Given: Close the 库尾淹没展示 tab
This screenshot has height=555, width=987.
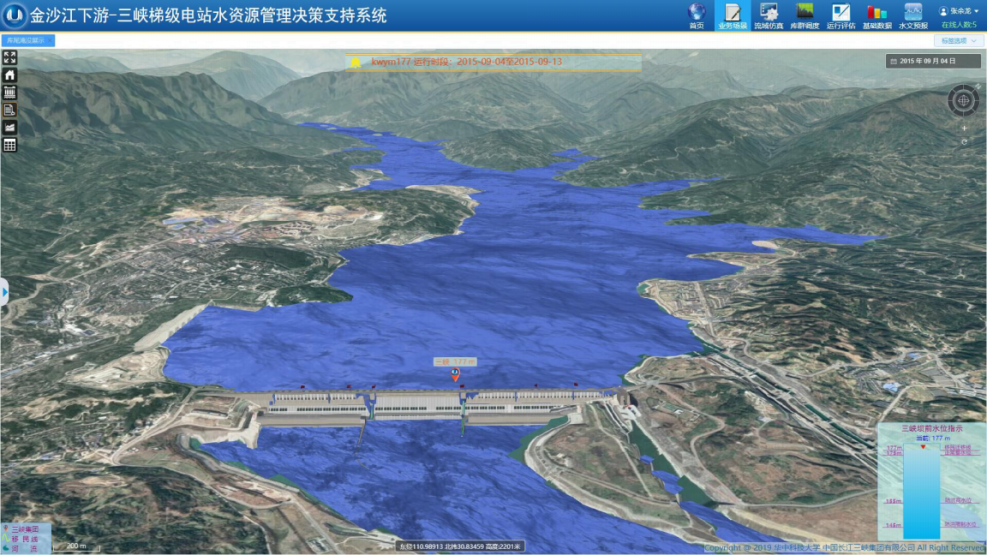Looking at the screenshot, I should point(51,41).
